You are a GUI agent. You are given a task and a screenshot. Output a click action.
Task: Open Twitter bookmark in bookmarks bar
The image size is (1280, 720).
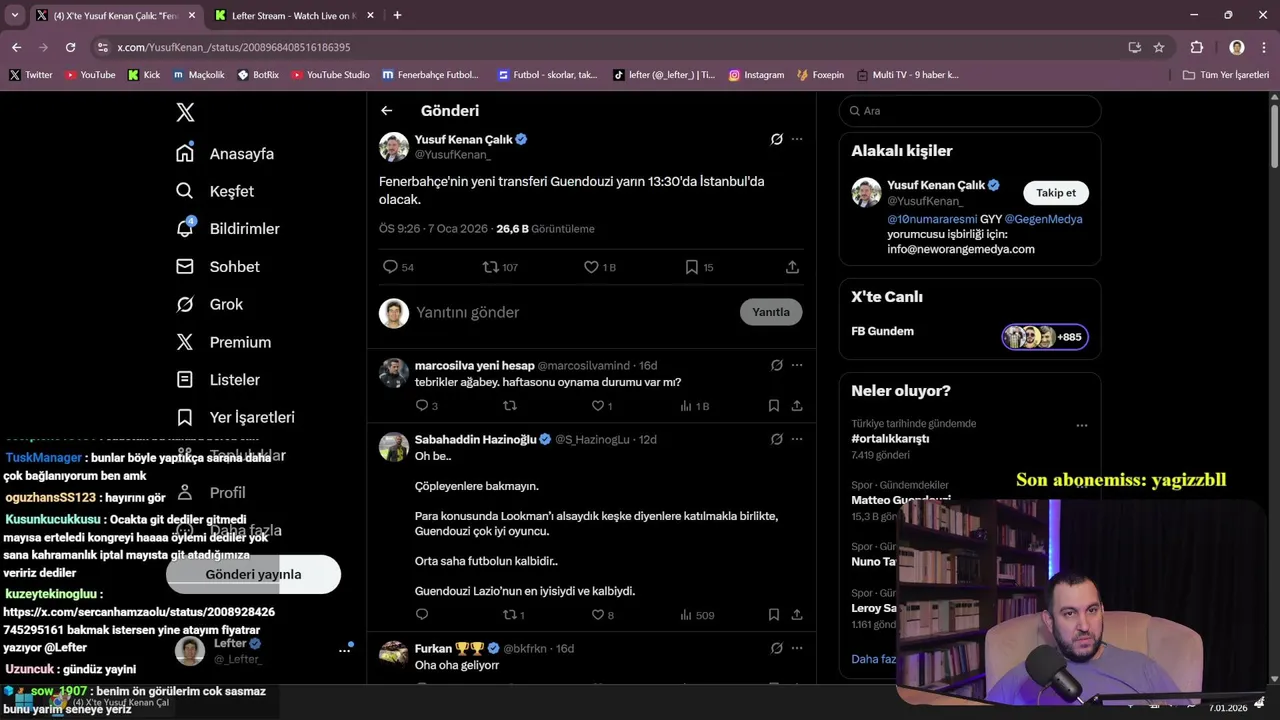[x=31, y=75]
